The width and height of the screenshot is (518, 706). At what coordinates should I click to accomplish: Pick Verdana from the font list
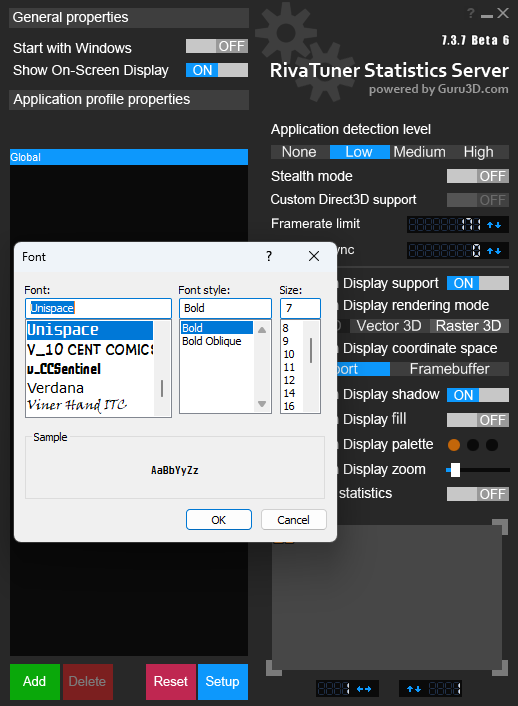click(55, 388)
